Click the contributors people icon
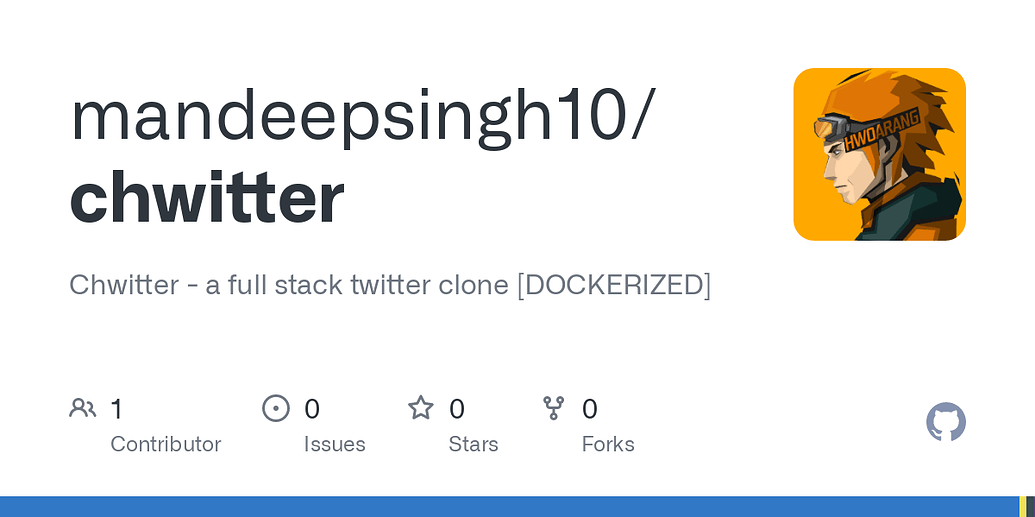This screenshot has width=1035, height=517. (82, 408)
